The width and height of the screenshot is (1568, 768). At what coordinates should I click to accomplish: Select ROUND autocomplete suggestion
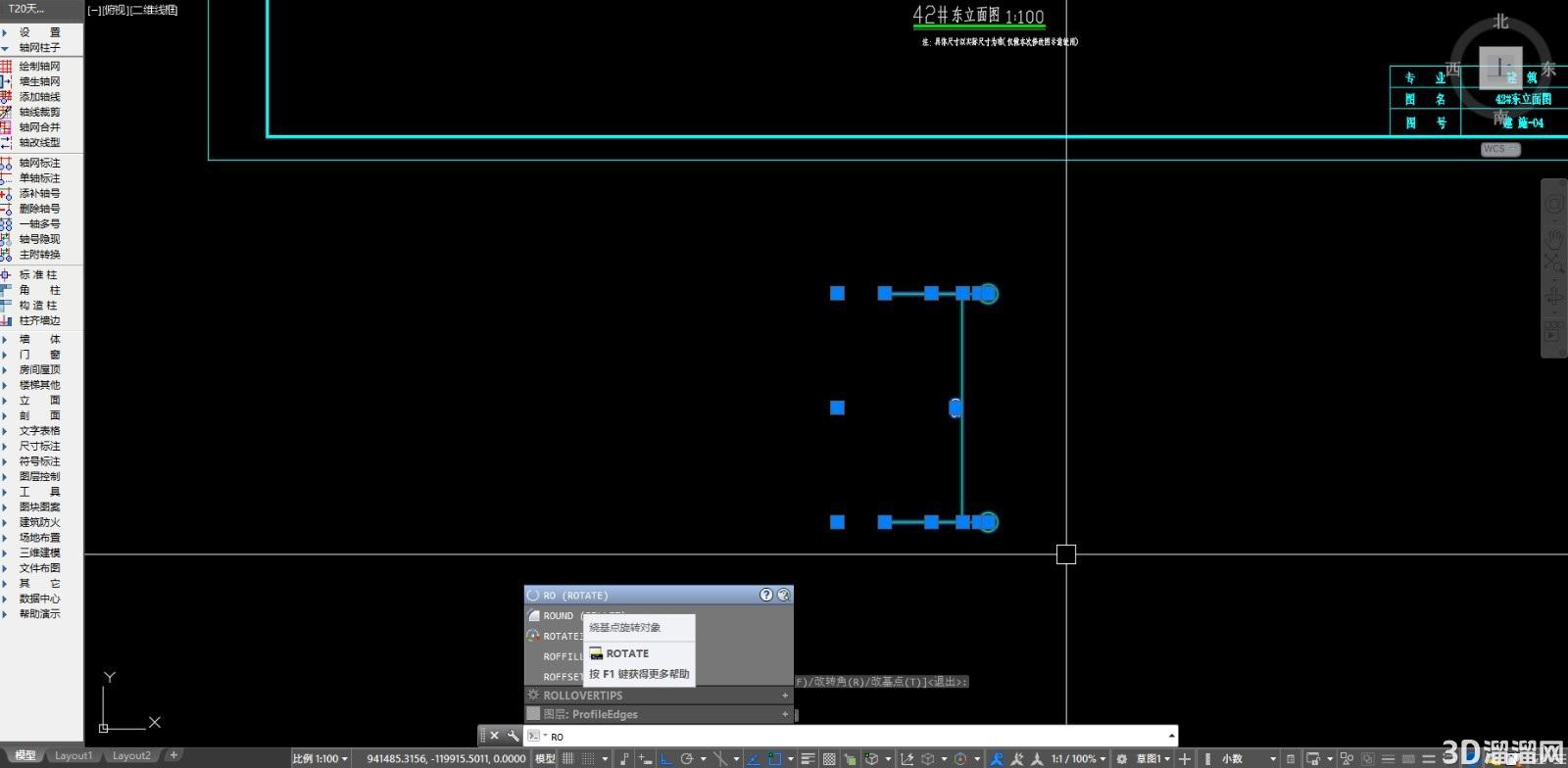pyautogui.click(x=559, y=616)
